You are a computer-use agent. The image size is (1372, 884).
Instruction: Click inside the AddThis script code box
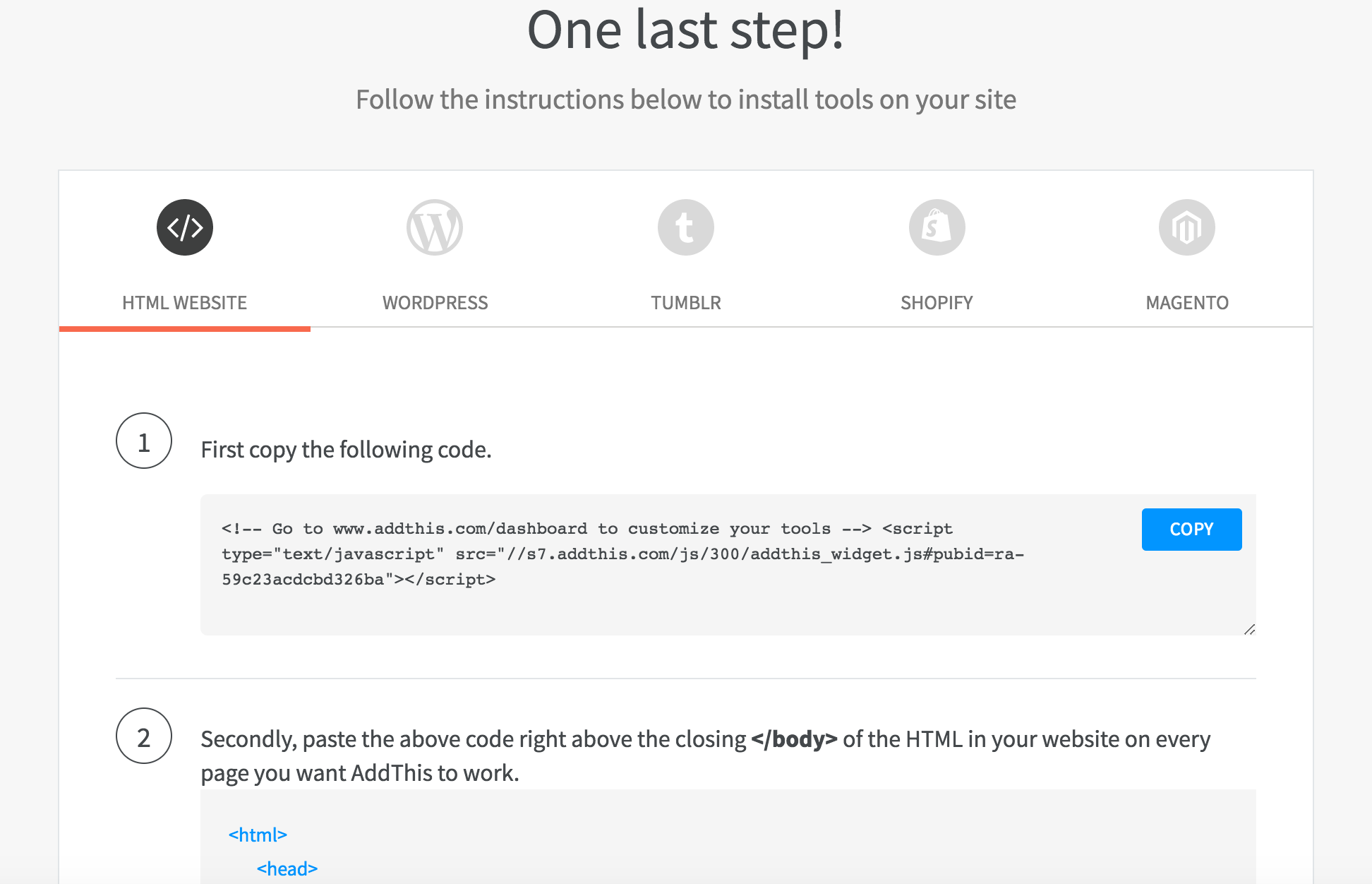[635, 565]
